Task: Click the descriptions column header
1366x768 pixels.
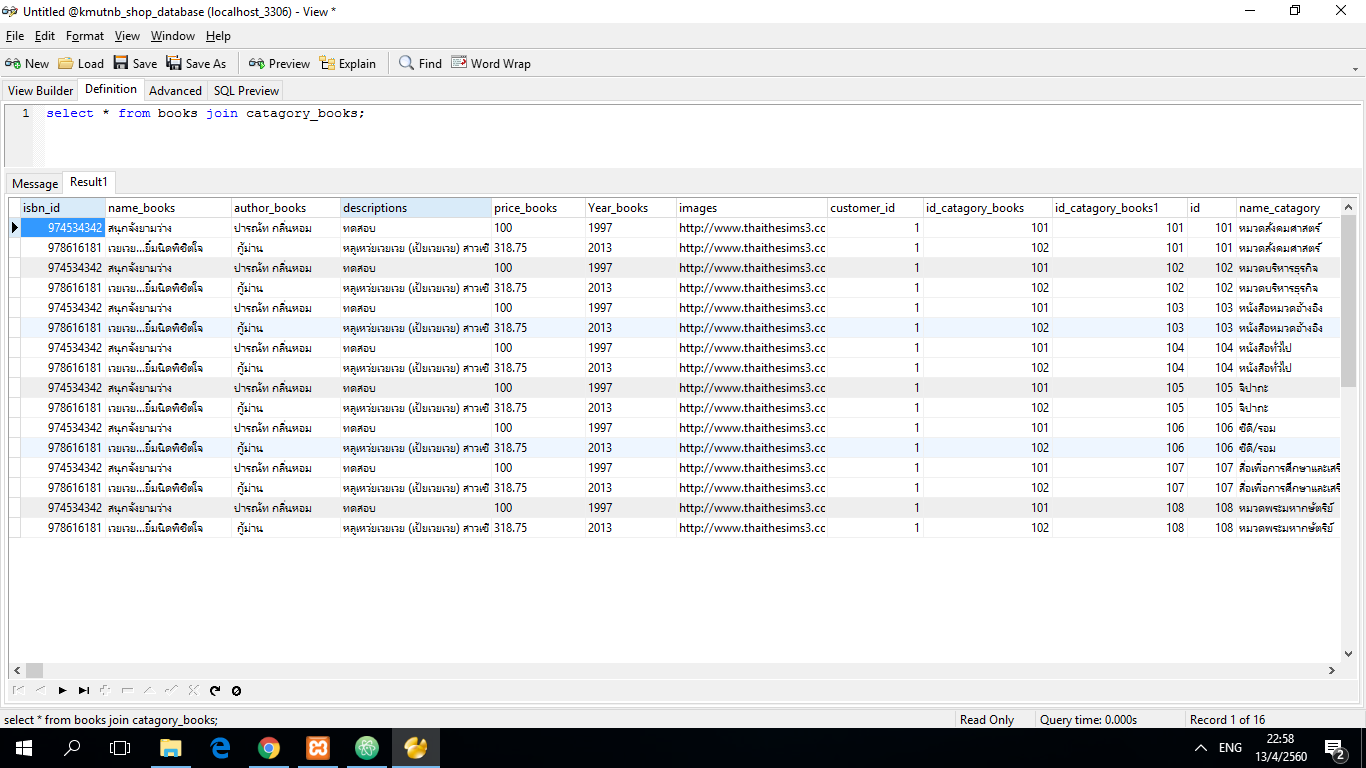Action: tap(416, 208)
